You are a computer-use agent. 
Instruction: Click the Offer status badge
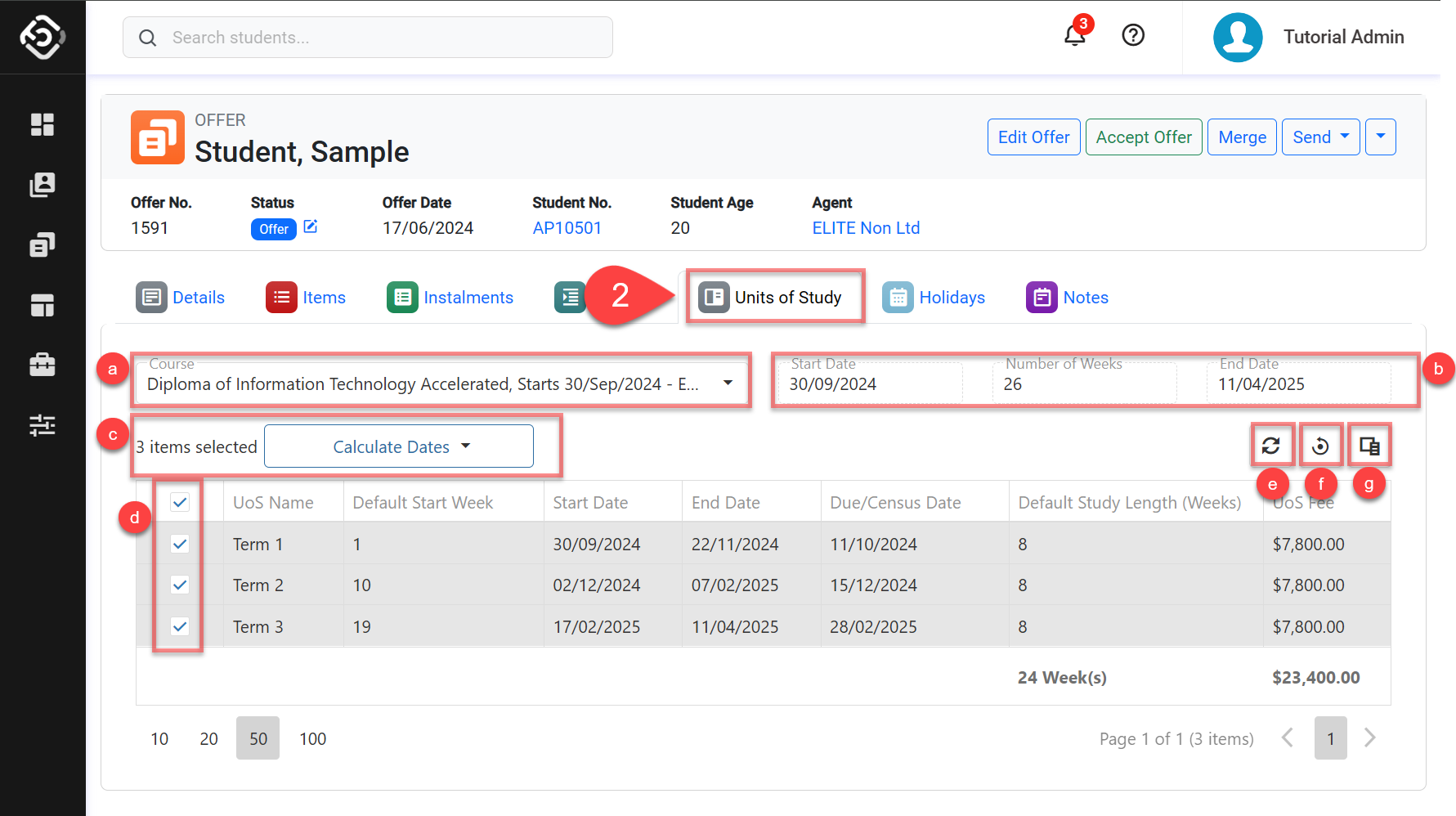274,229
